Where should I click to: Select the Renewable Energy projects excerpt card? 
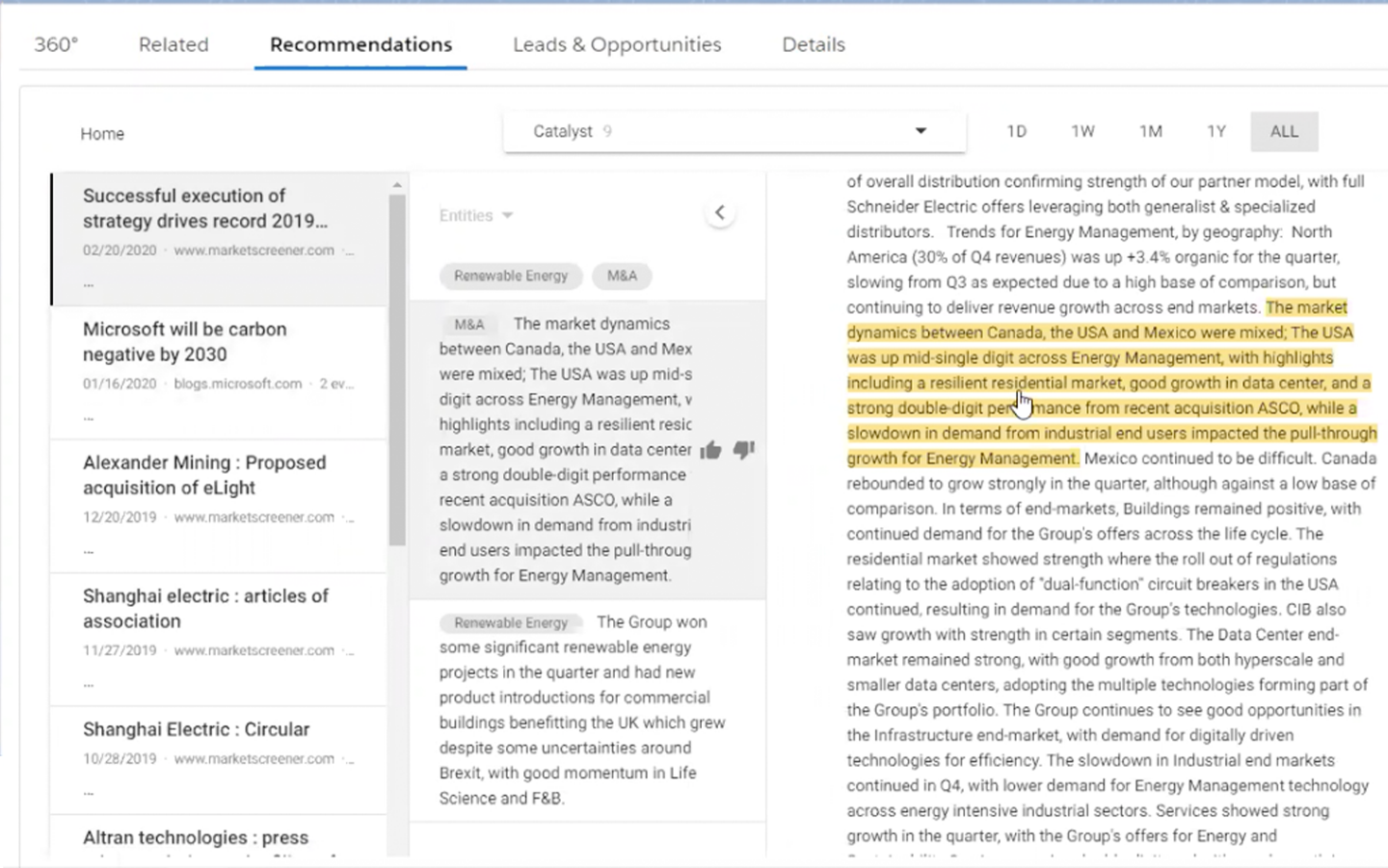click(587, 710)
